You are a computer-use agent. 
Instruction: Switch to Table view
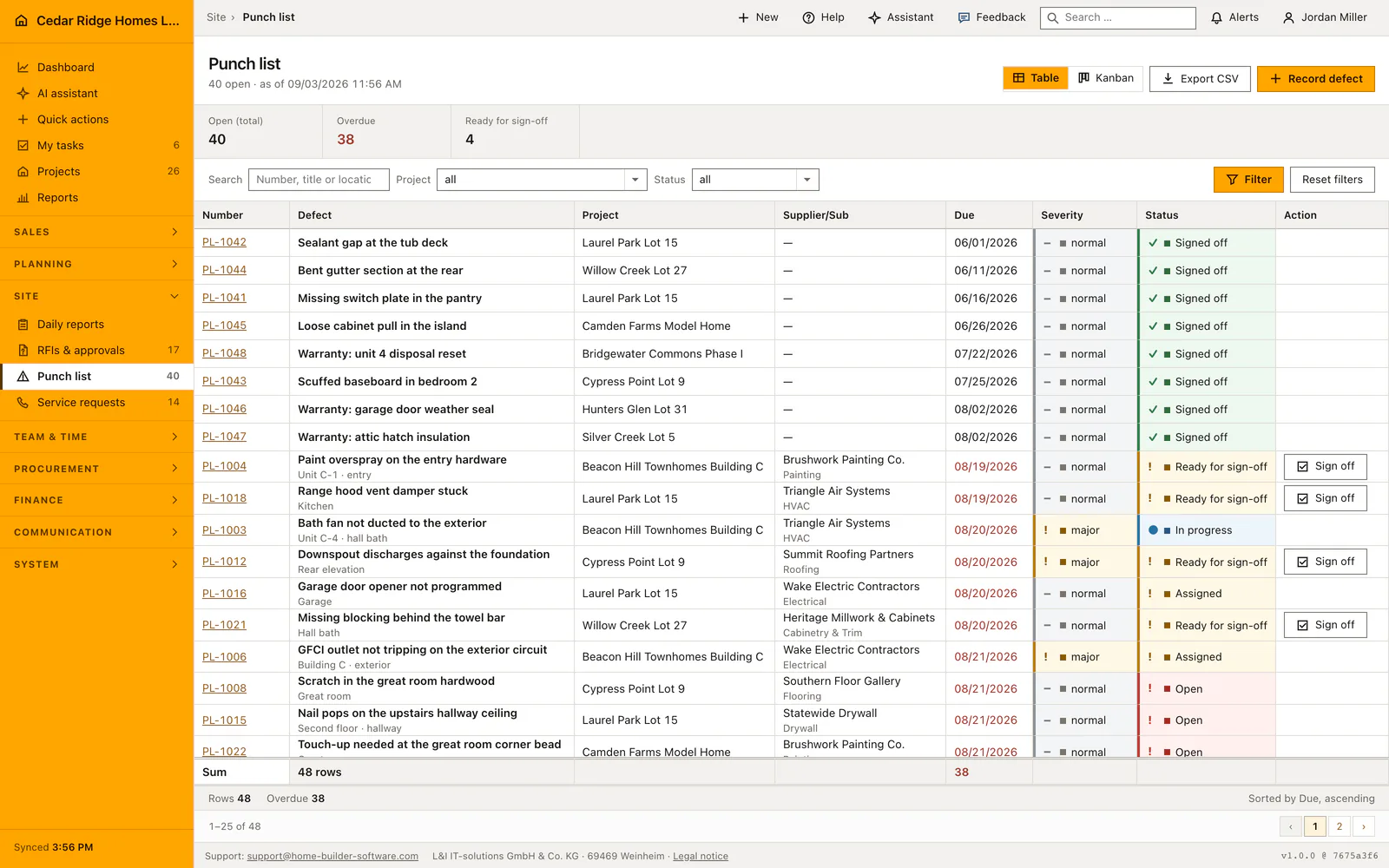[1036, 78]
